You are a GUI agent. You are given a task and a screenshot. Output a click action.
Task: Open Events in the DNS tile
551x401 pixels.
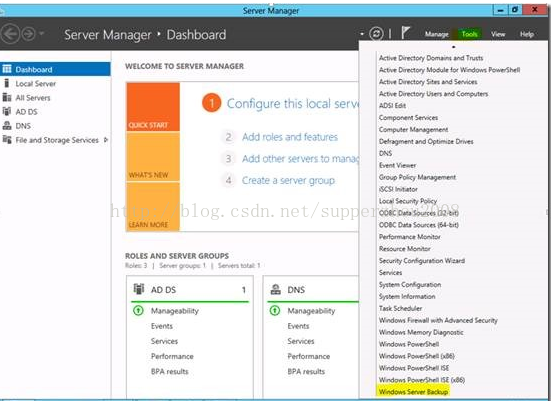point(298,326)
